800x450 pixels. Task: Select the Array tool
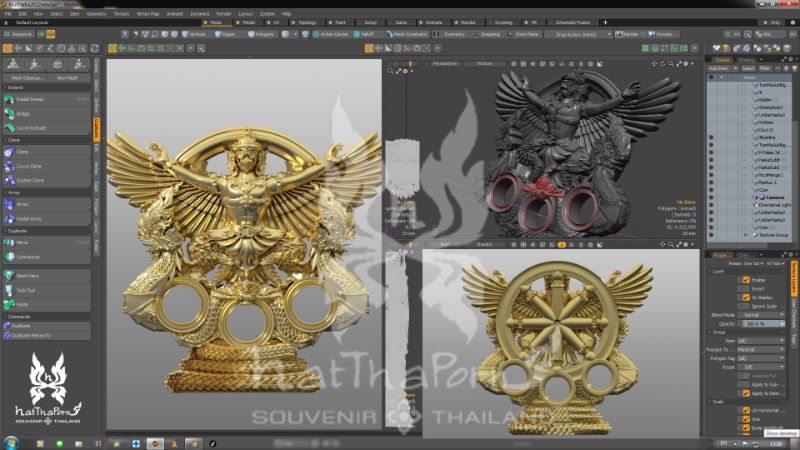pos(47,204)
